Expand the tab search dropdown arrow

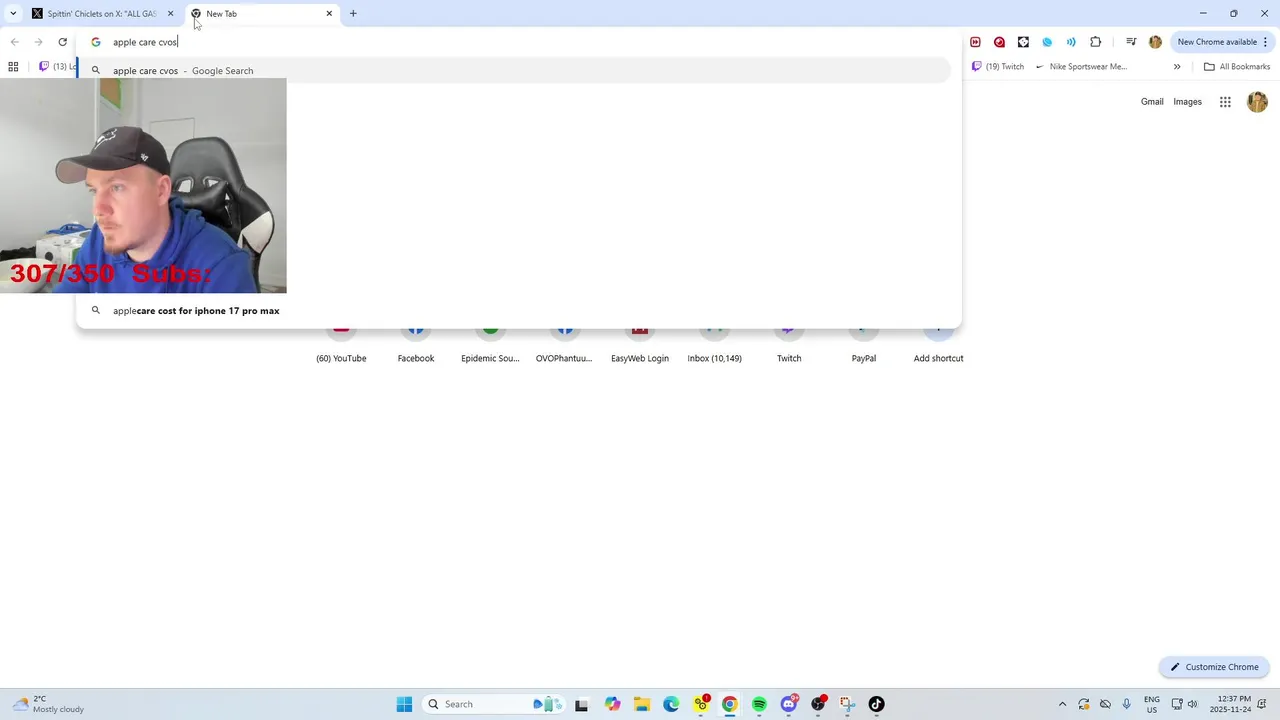pyautogui.click(x=13, y=13)
